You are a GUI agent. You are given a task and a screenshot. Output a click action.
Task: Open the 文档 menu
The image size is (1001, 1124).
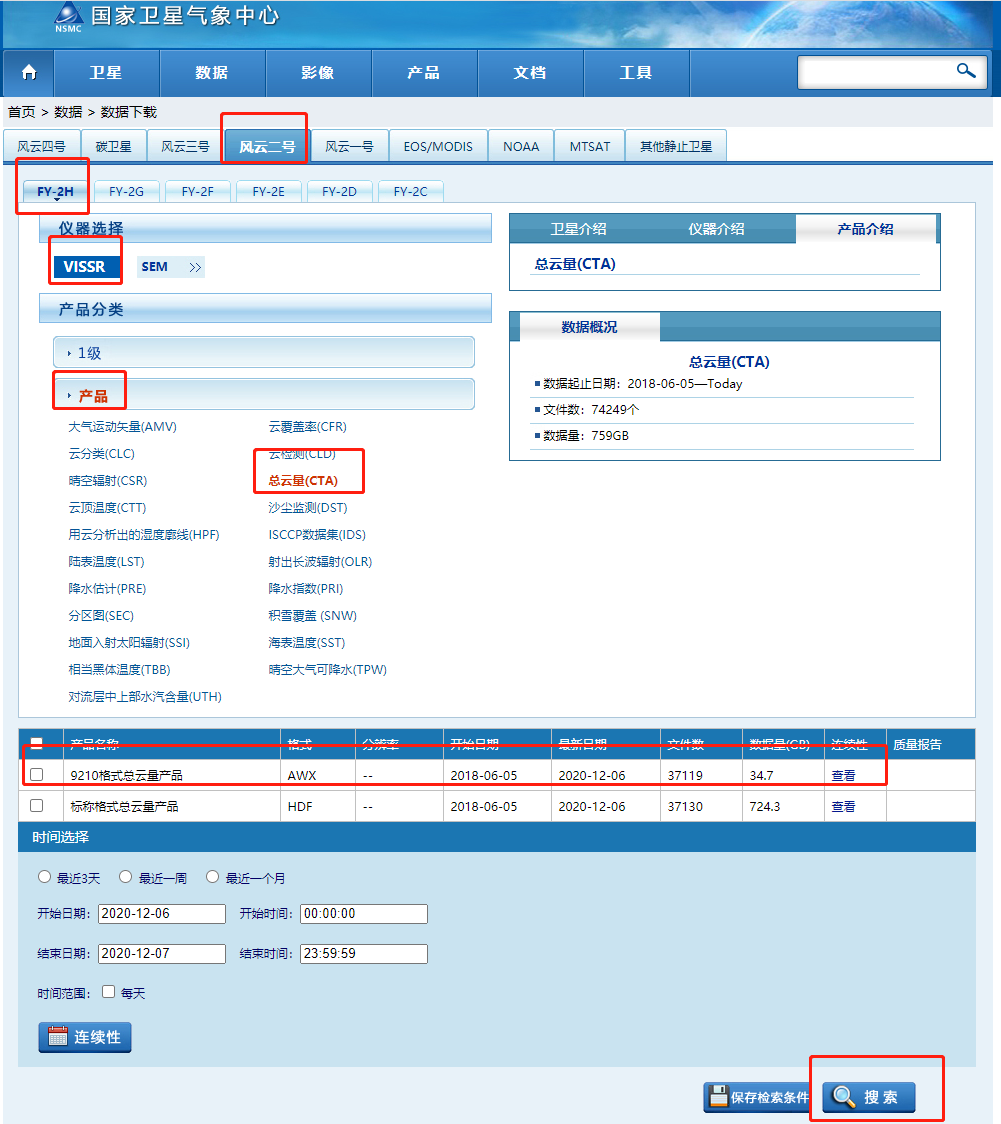coord(531,72)
